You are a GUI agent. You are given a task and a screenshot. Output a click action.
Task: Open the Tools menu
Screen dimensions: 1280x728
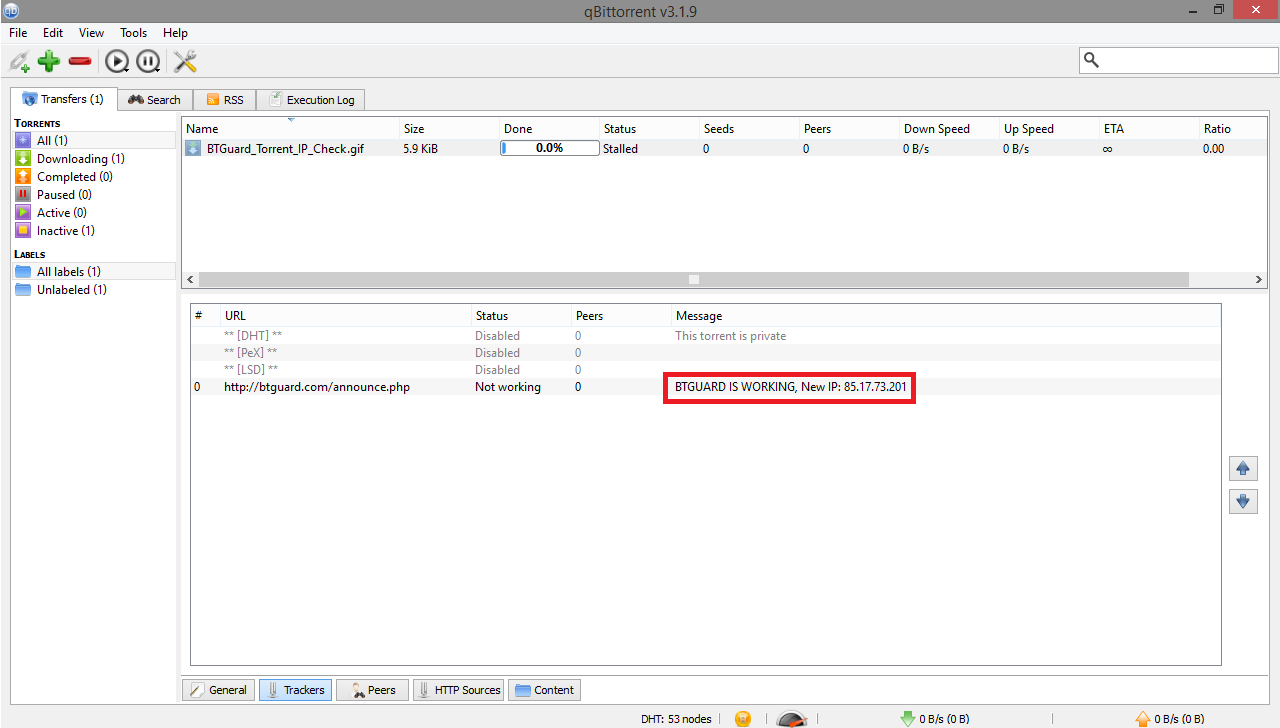click(x=133, y=33)
